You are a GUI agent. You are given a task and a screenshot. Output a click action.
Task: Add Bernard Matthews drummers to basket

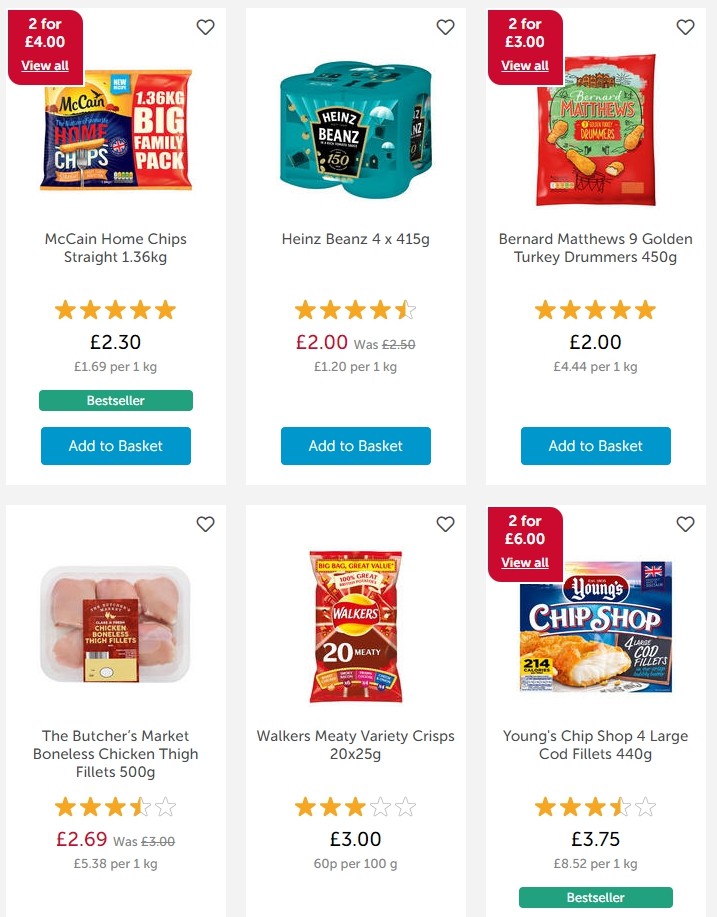click(595, 446)
